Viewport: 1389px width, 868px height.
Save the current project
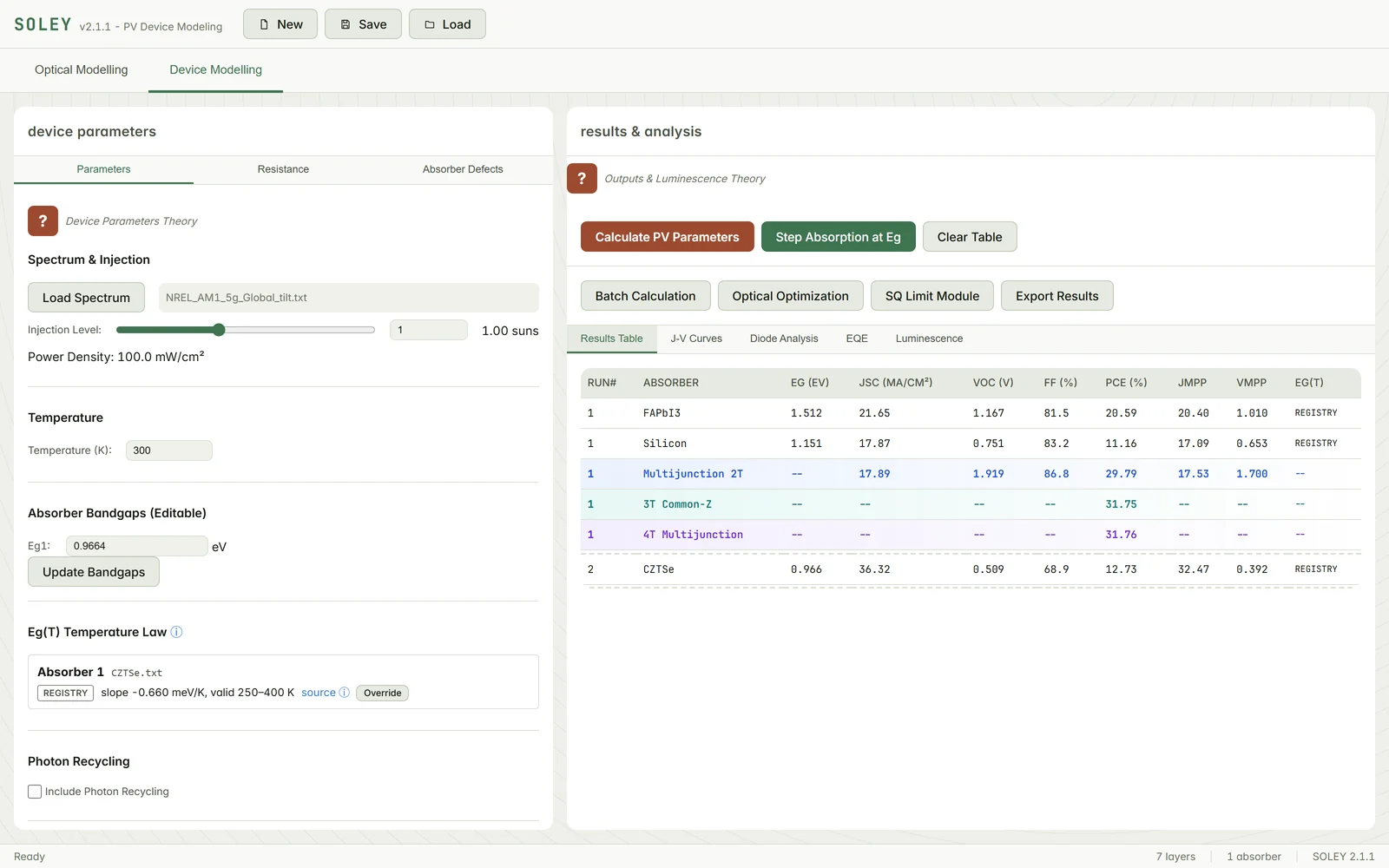[x=363, y=24]
